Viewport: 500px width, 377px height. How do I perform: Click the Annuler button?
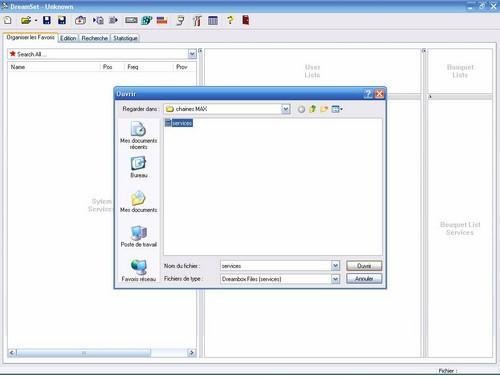(x=364, y=279)
